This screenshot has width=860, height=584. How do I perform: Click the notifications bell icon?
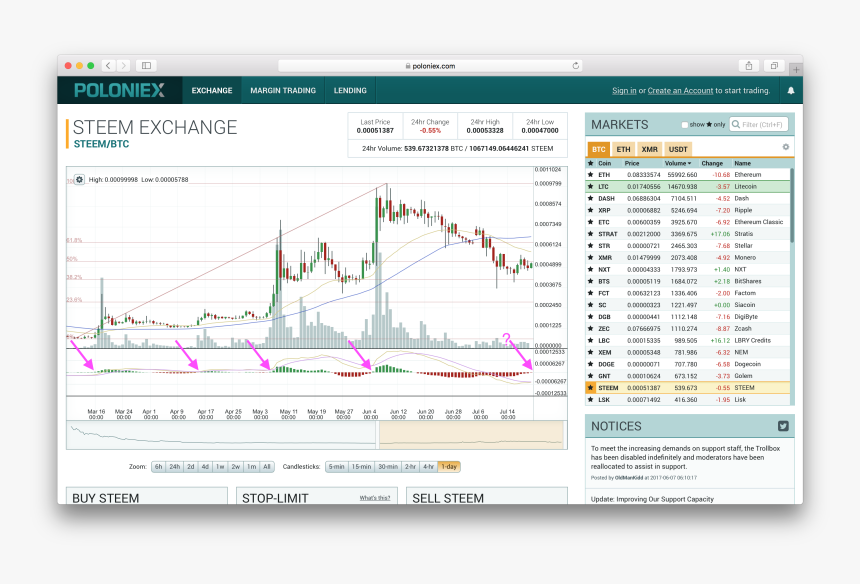click(x=790, y=90)
